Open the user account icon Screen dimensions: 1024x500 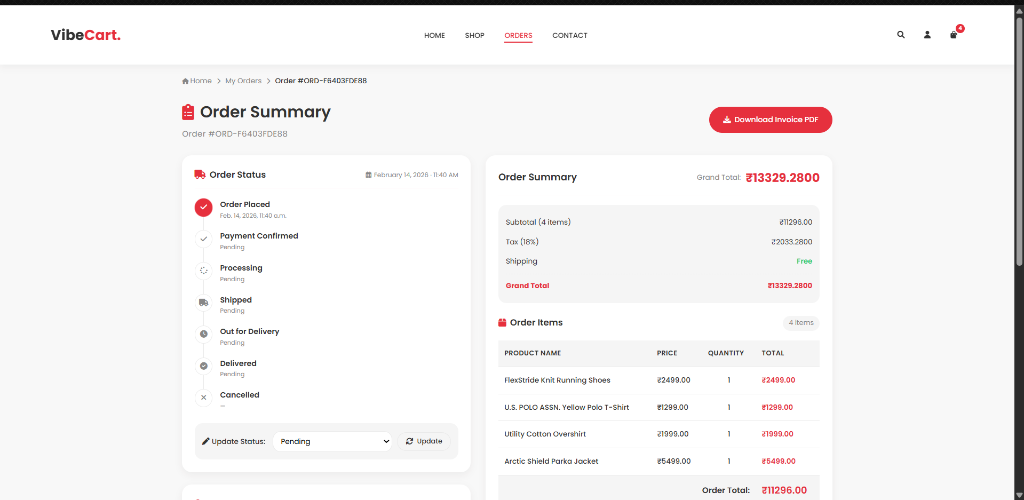[x=927, y=35]
